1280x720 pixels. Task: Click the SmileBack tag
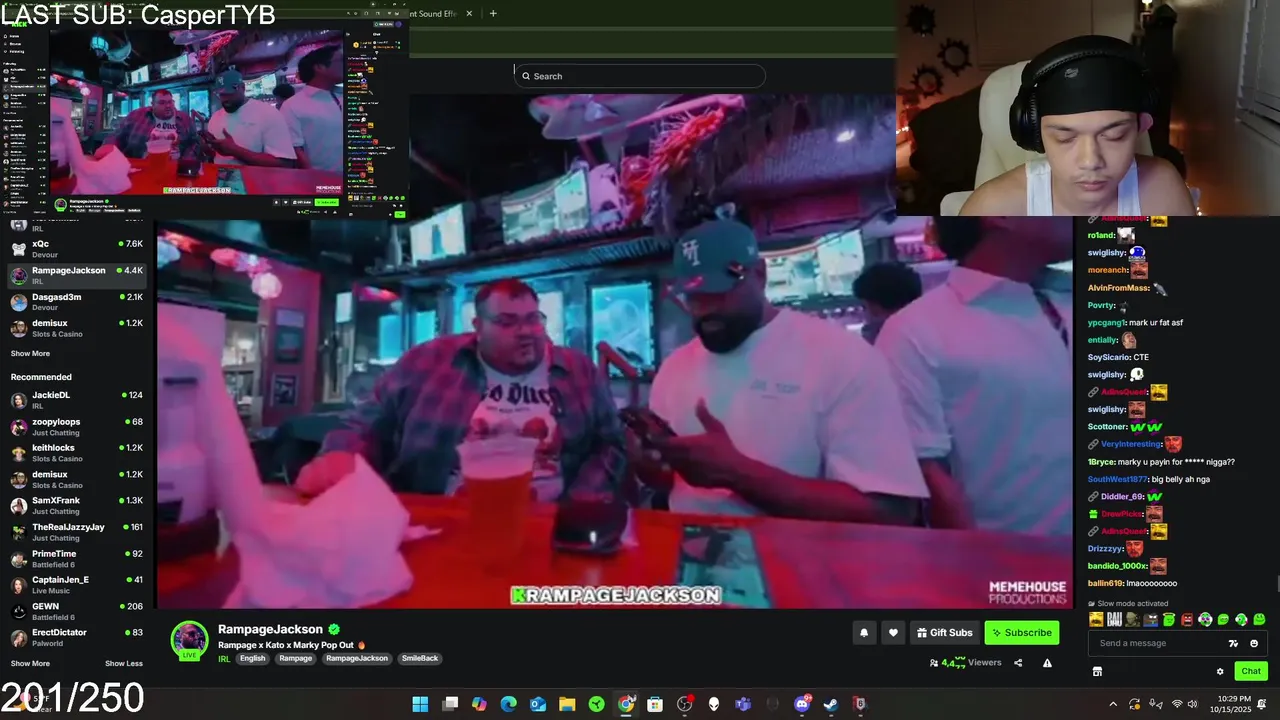pos(420,658)
